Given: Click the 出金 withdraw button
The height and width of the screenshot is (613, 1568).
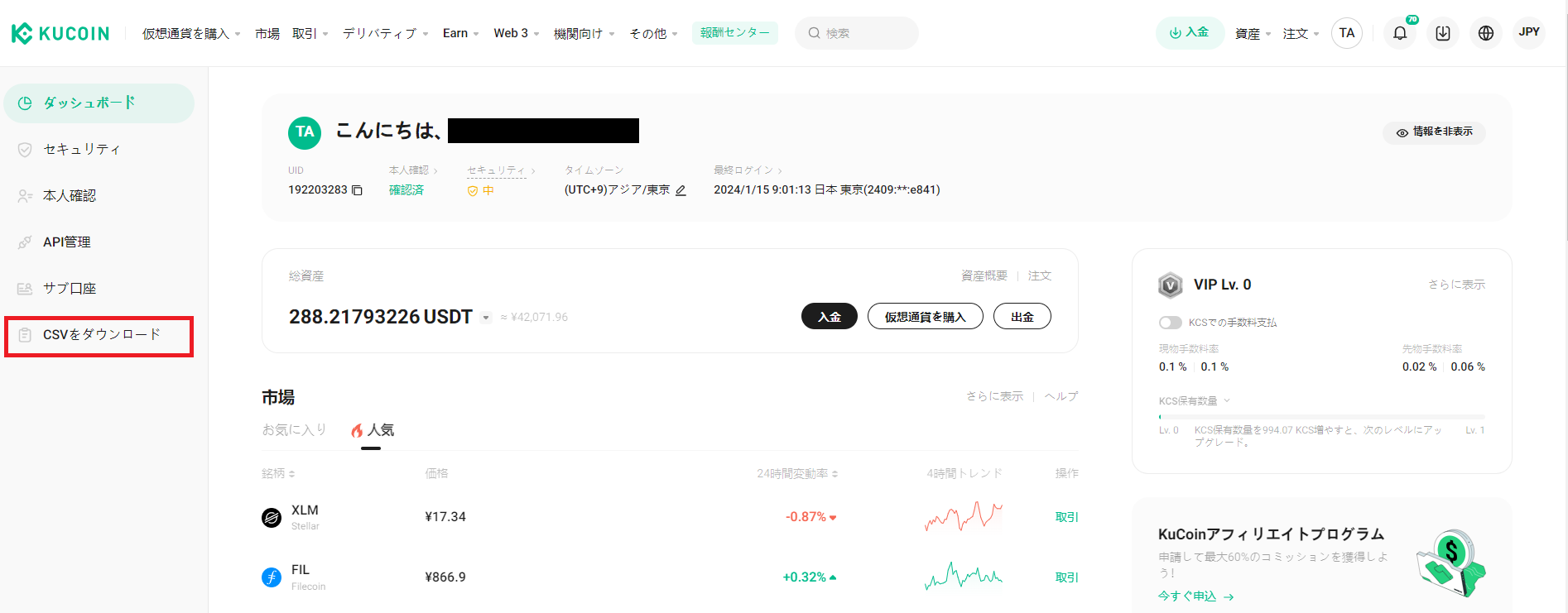Looking at the screenshot, I should [x=1022, y=317].
